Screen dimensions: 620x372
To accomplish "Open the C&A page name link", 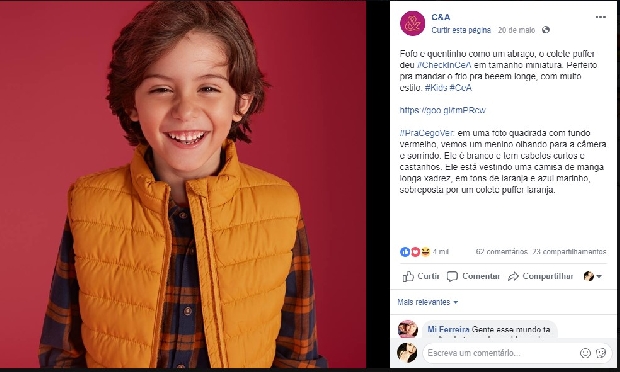I will pos(440,17).
